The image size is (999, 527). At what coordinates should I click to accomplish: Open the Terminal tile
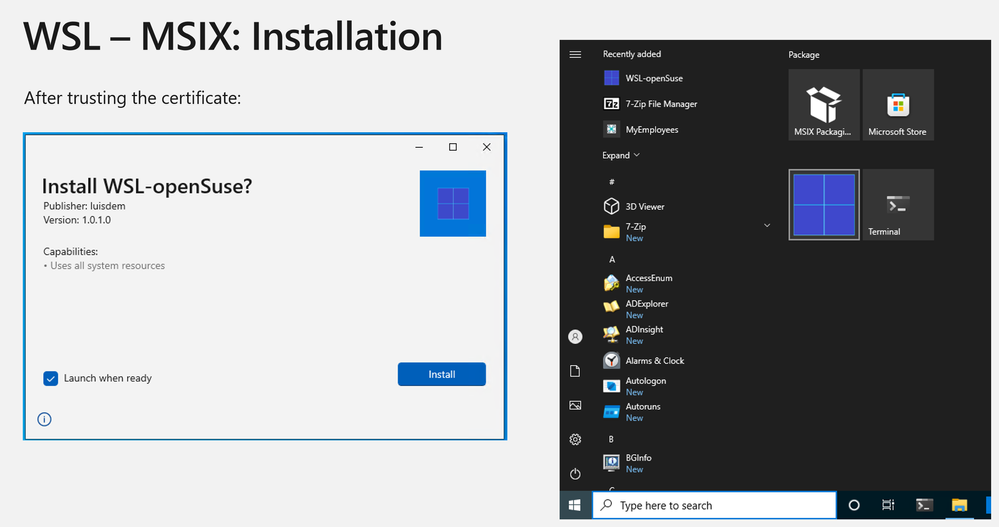[x=898, y=205]
